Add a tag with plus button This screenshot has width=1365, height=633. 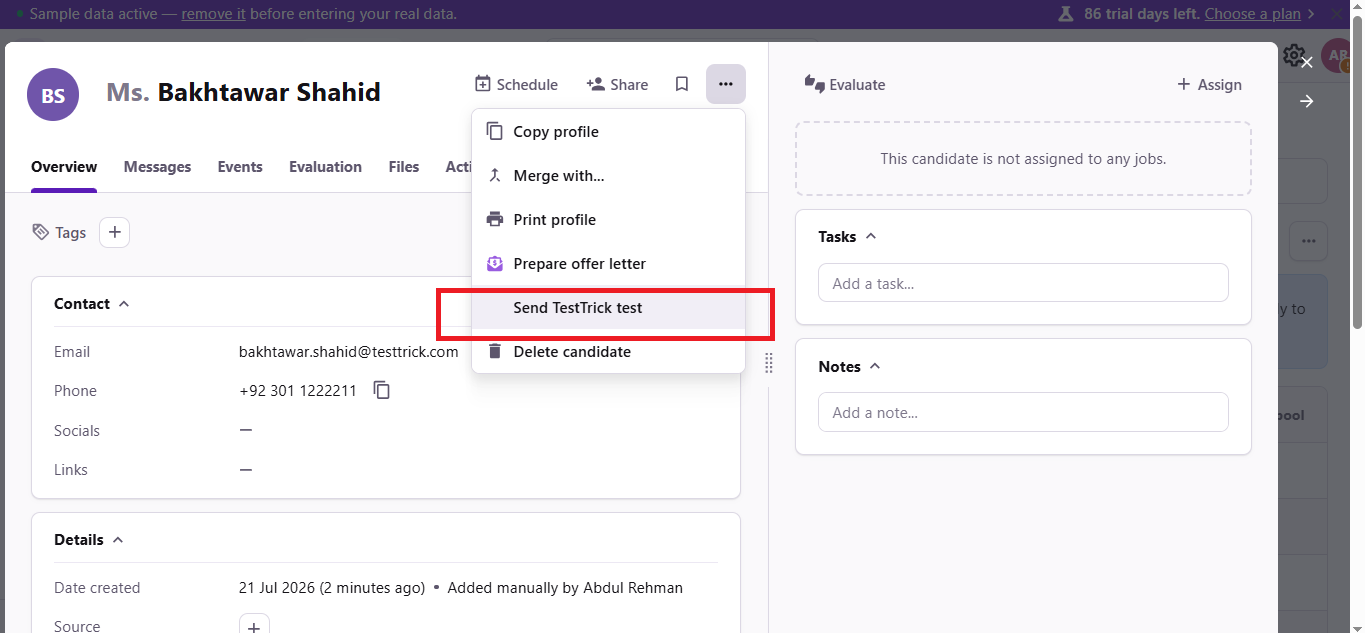(x=114, y=232)
